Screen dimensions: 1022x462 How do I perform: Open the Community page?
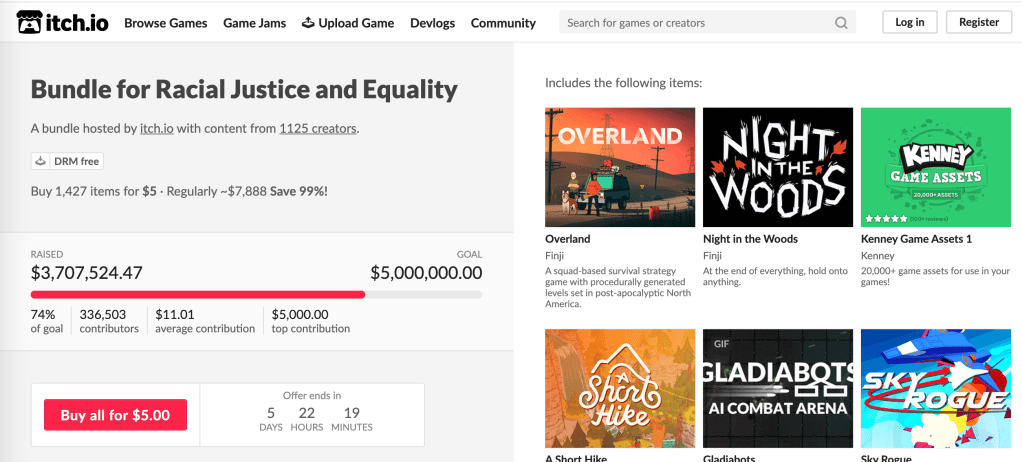click(x=503, y=23)
